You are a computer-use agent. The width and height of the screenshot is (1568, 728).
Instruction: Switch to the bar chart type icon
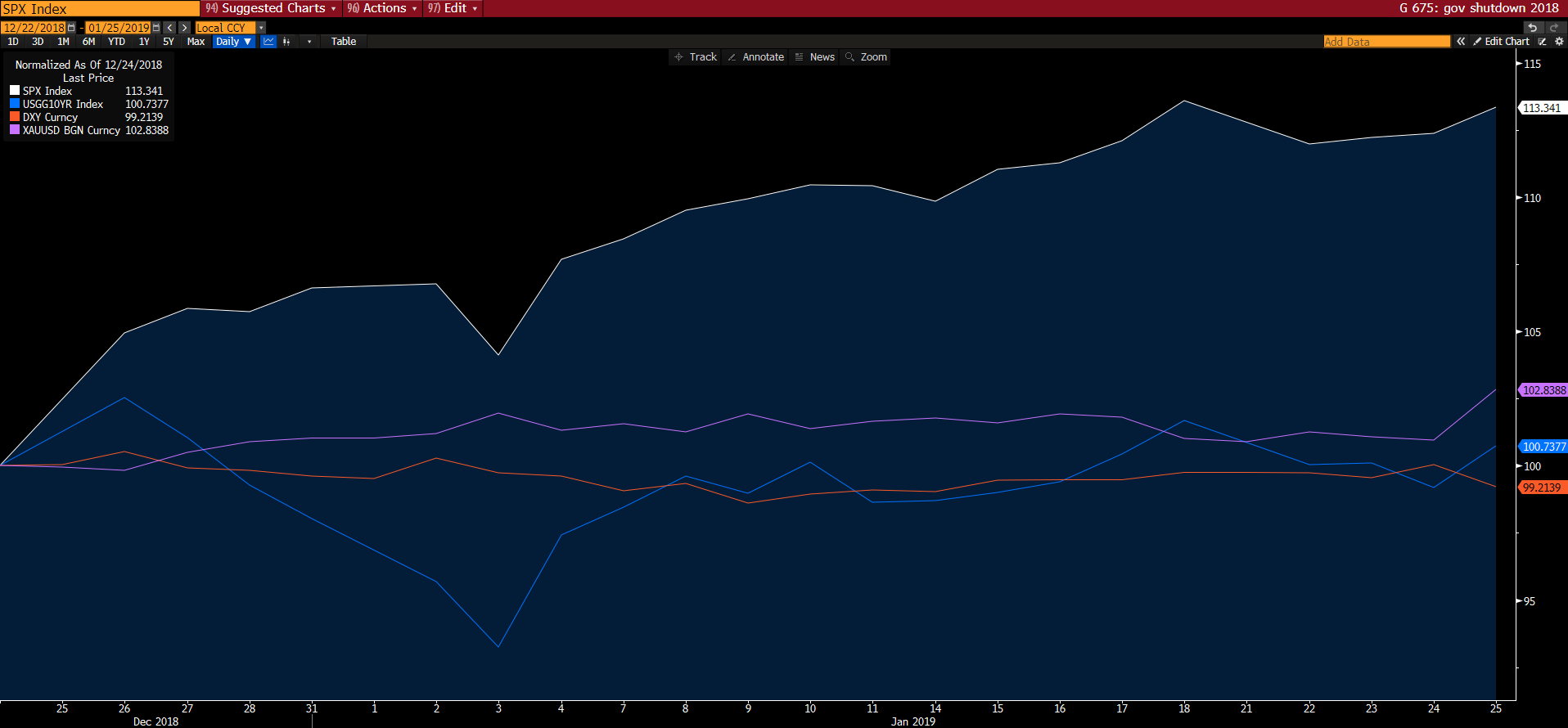(x=286, y=42)
